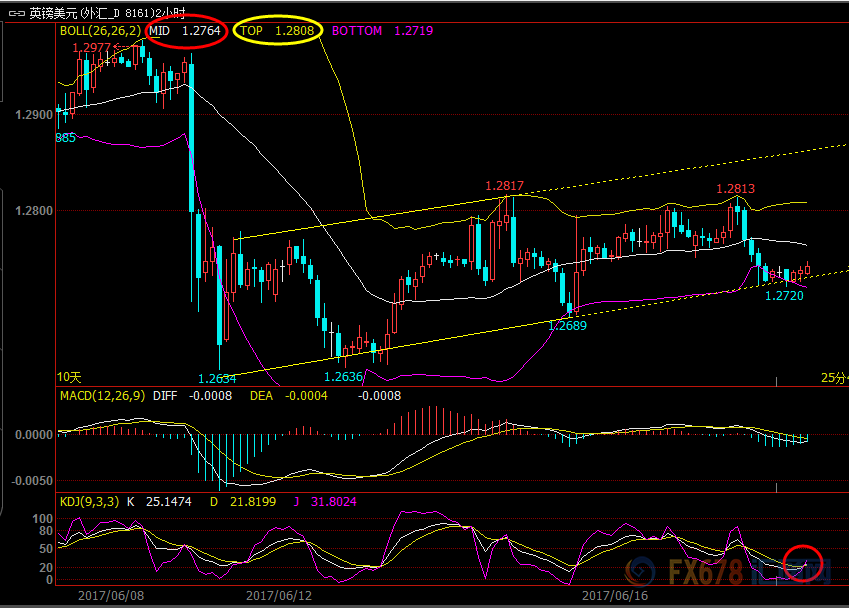Viewport: 849px width, 608px height.
Task: Click the 1.2900 price axis level
Action: click(x=33, y=115)
